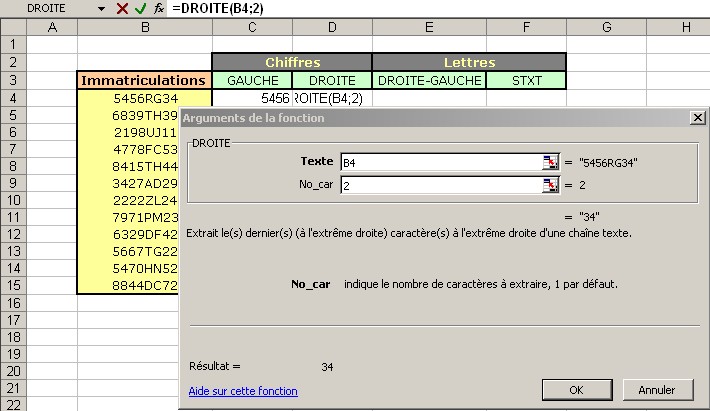Click inside the No_car input field
710x411 pixels.
click(x=440, y=185)
